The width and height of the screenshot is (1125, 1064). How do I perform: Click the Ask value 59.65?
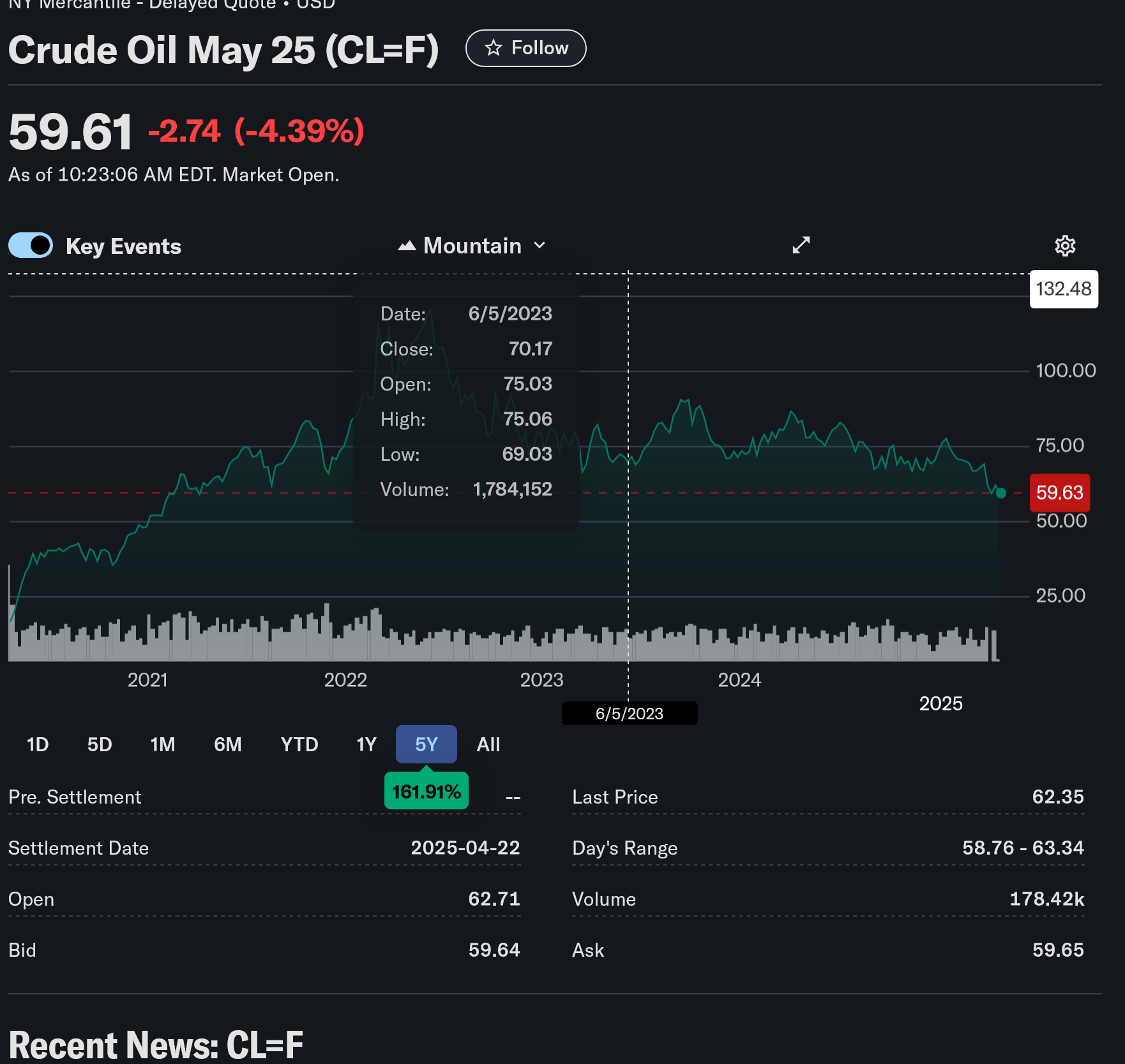[1057, 950]
